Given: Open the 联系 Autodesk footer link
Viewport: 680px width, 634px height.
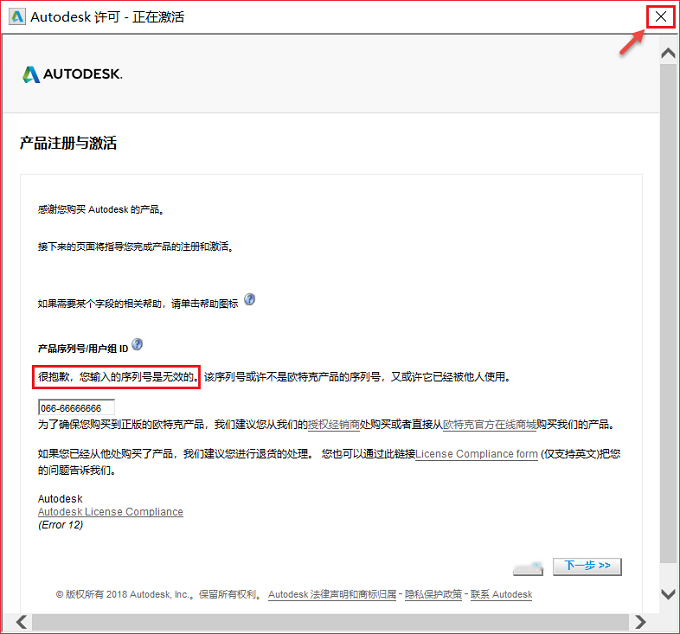Looking at the screenshot, I should pyautogui.click(x=501, y=595).
